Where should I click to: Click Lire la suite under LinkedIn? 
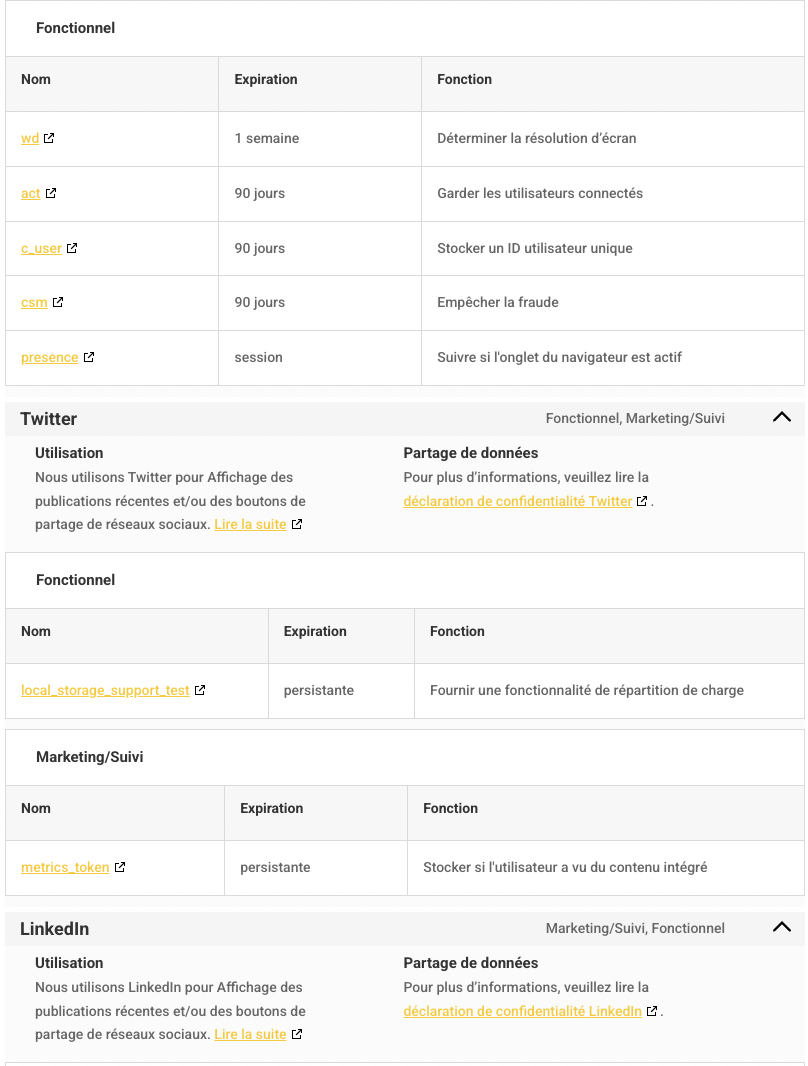coord(250,1034)
